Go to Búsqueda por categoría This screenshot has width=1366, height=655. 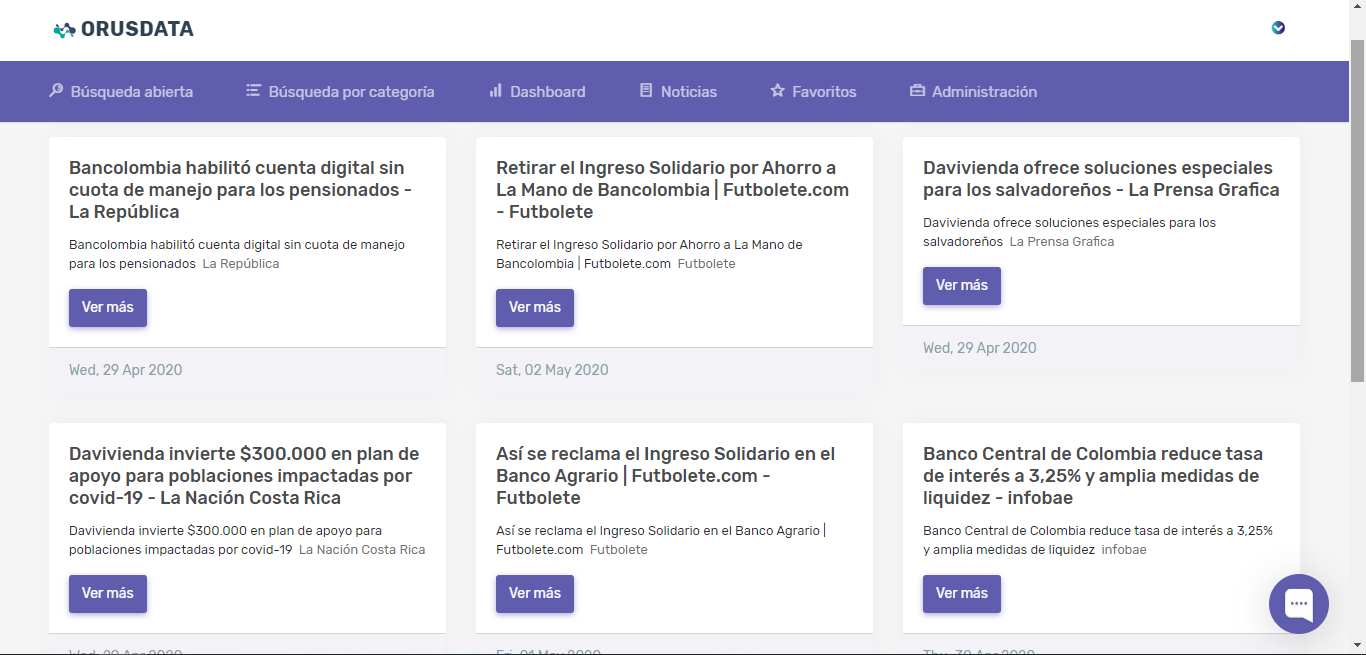pyautogui.click(x=341, y=91)
